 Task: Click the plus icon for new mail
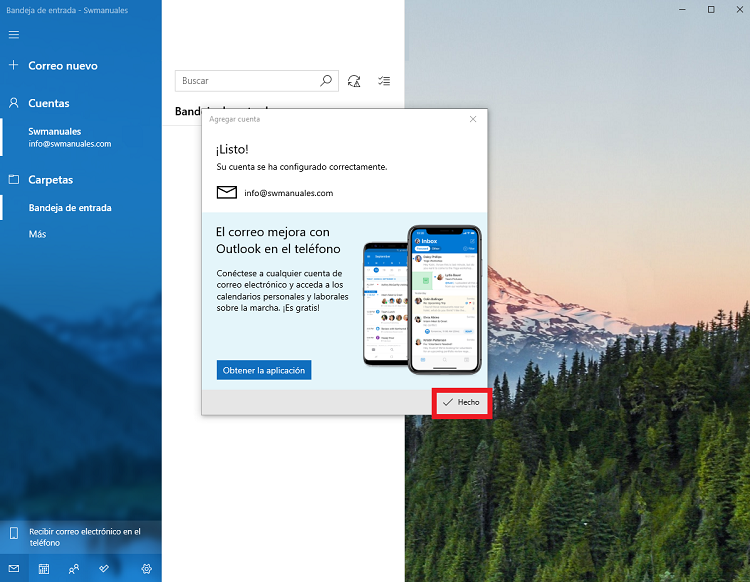click(x=13, y=65)
